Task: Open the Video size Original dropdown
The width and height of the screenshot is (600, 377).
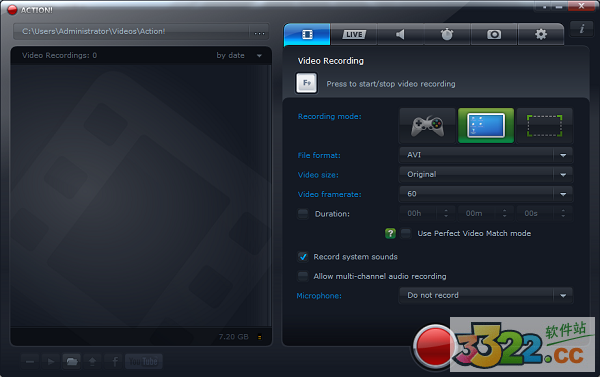Action: pos(486,175)
